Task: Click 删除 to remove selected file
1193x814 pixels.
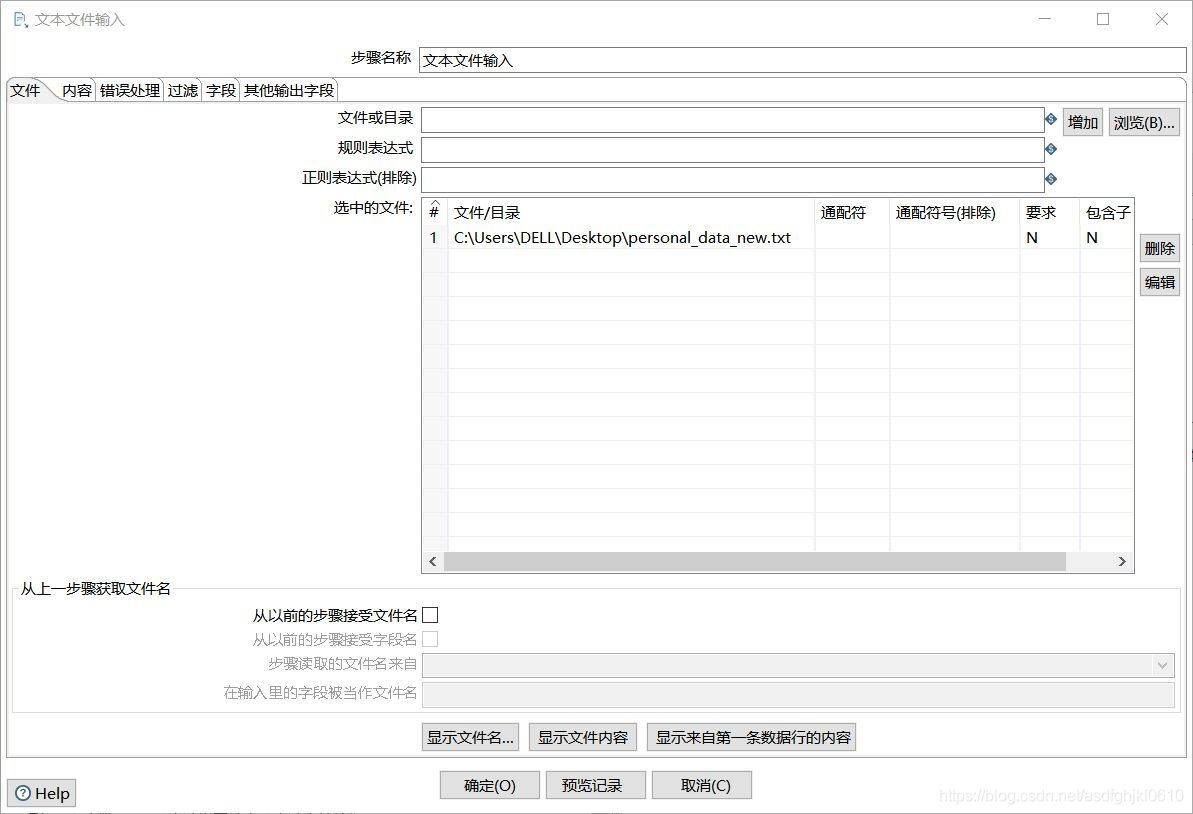Action: pos(1159,248)
